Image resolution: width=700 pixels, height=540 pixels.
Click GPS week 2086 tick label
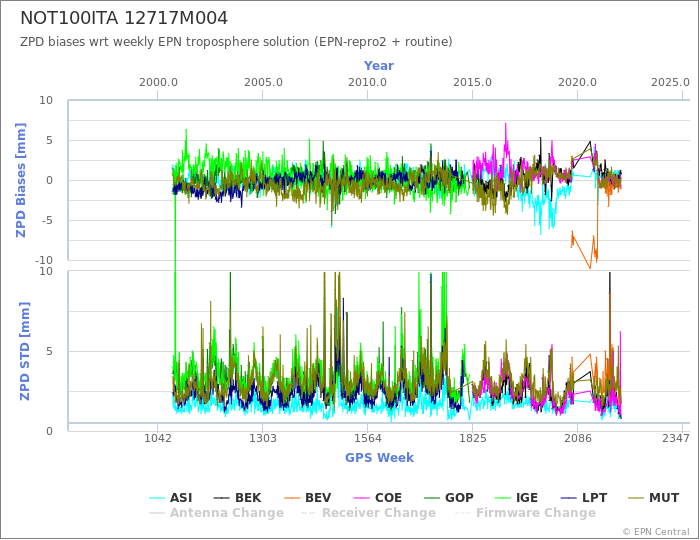pyautogui.click(x=577, y=438)
